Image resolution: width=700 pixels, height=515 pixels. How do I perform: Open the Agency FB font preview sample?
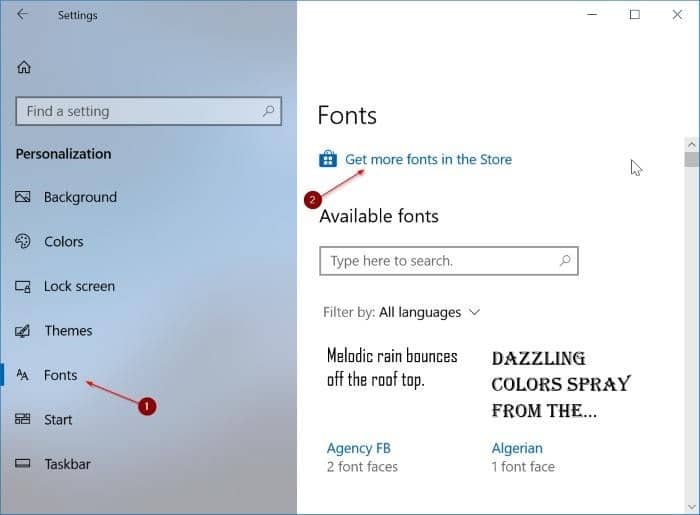pos(392,368)
